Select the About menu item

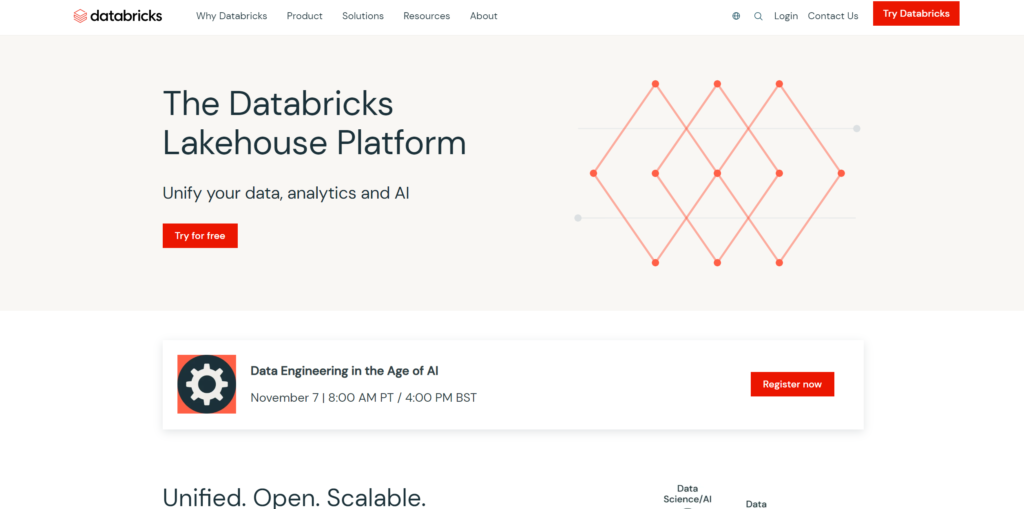click(x=483, y=16)
